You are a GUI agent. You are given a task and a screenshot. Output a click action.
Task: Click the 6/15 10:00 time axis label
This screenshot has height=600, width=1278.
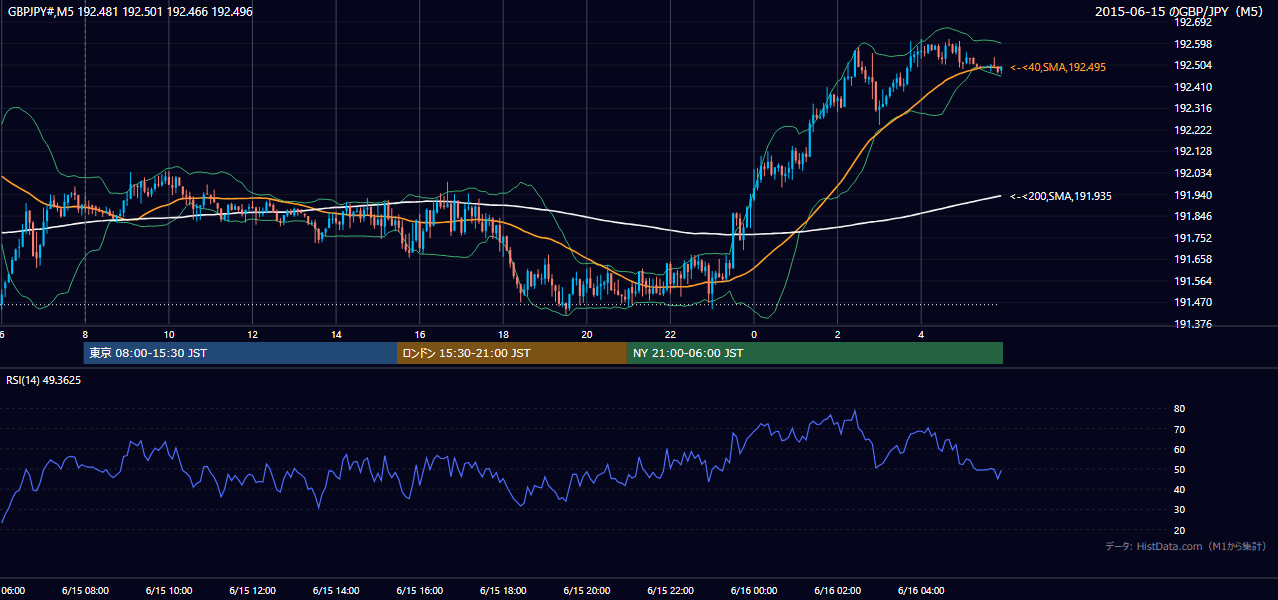click(x=168, y=591)
